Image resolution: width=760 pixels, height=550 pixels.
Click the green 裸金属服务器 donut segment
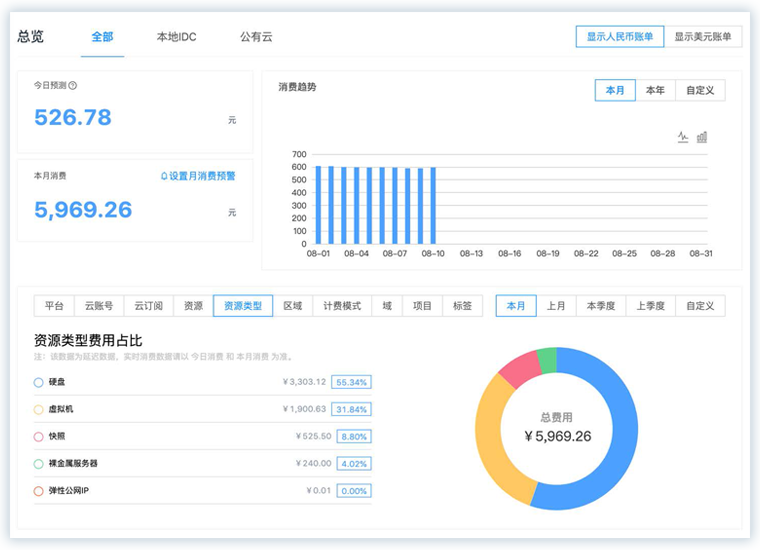(x=548, y=360)
